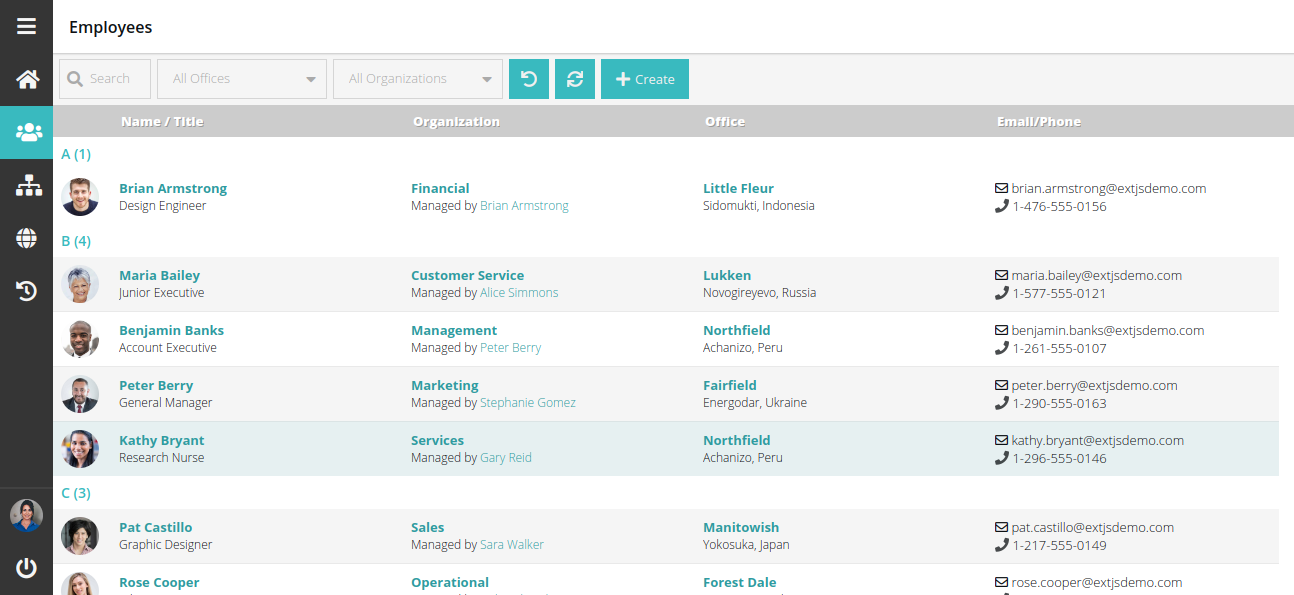Go to Home via sidebar house icon
The image size is (1294, 595).
[26, 79]
